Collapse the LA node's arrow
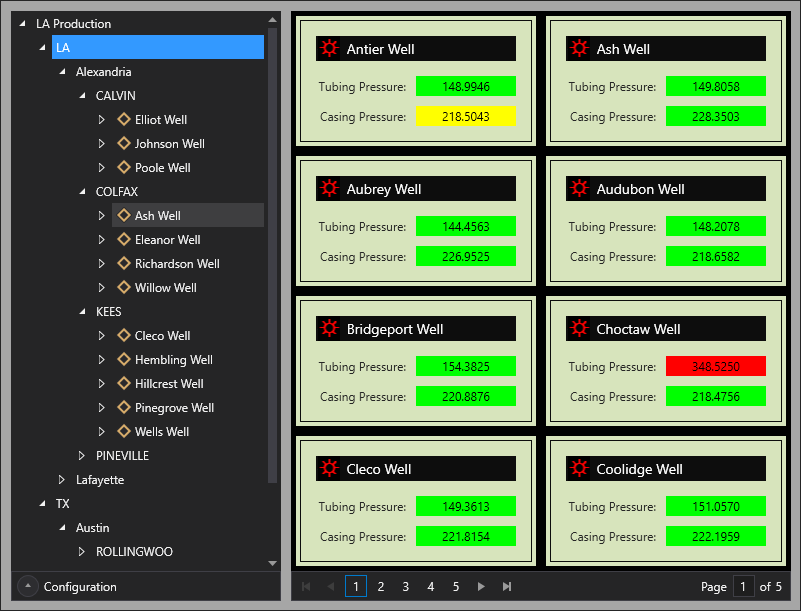Image resolution: width=801 pixels, height=611 pixels. (42, 48)
